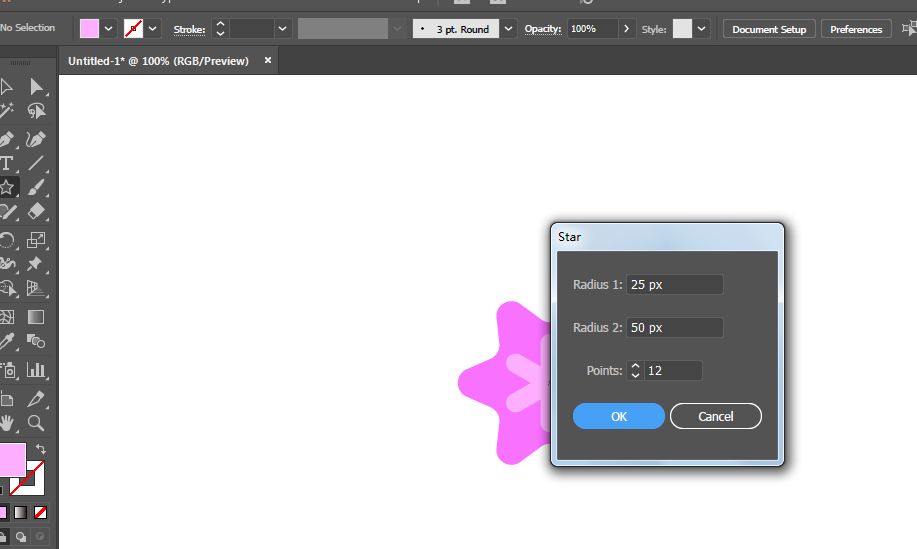This screenshot has width=917, height=549.
Task: Choose the Warp width tool
Action: 7,264
